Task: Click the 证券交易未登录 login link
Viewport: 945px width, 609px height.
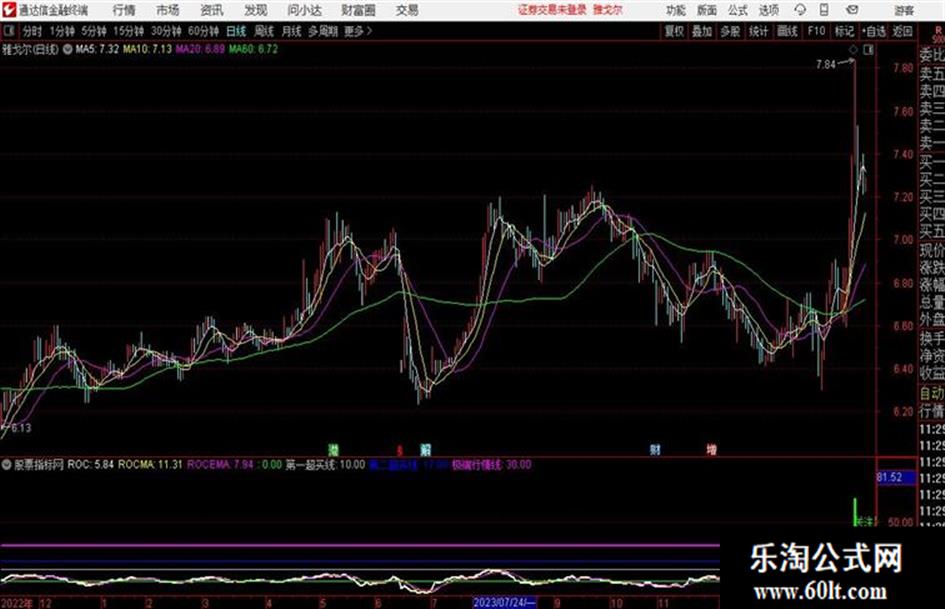Action: click(x=552, y=10)
